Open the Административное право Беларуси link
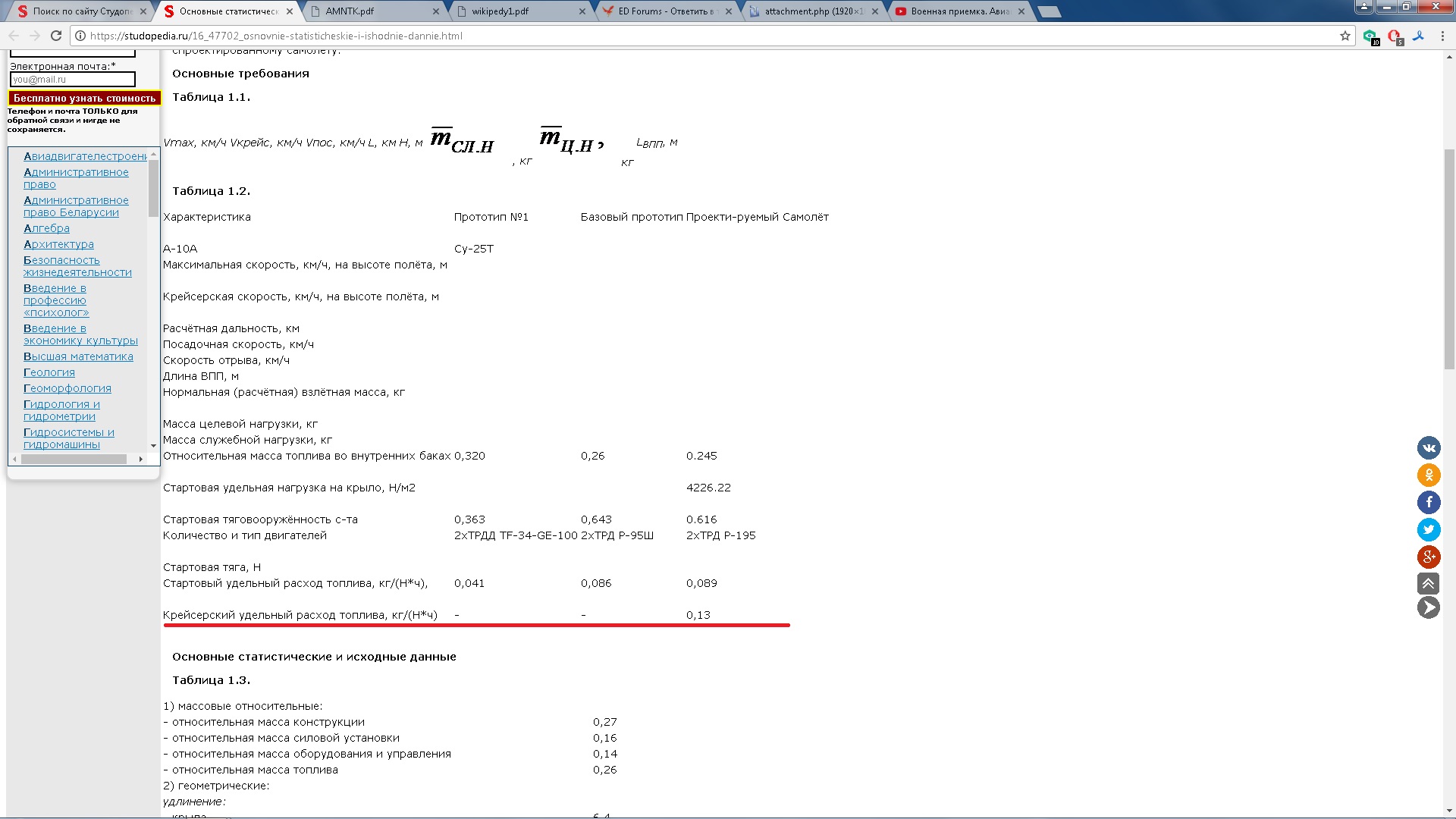1456x819 pixels. (x=76, y=206)
